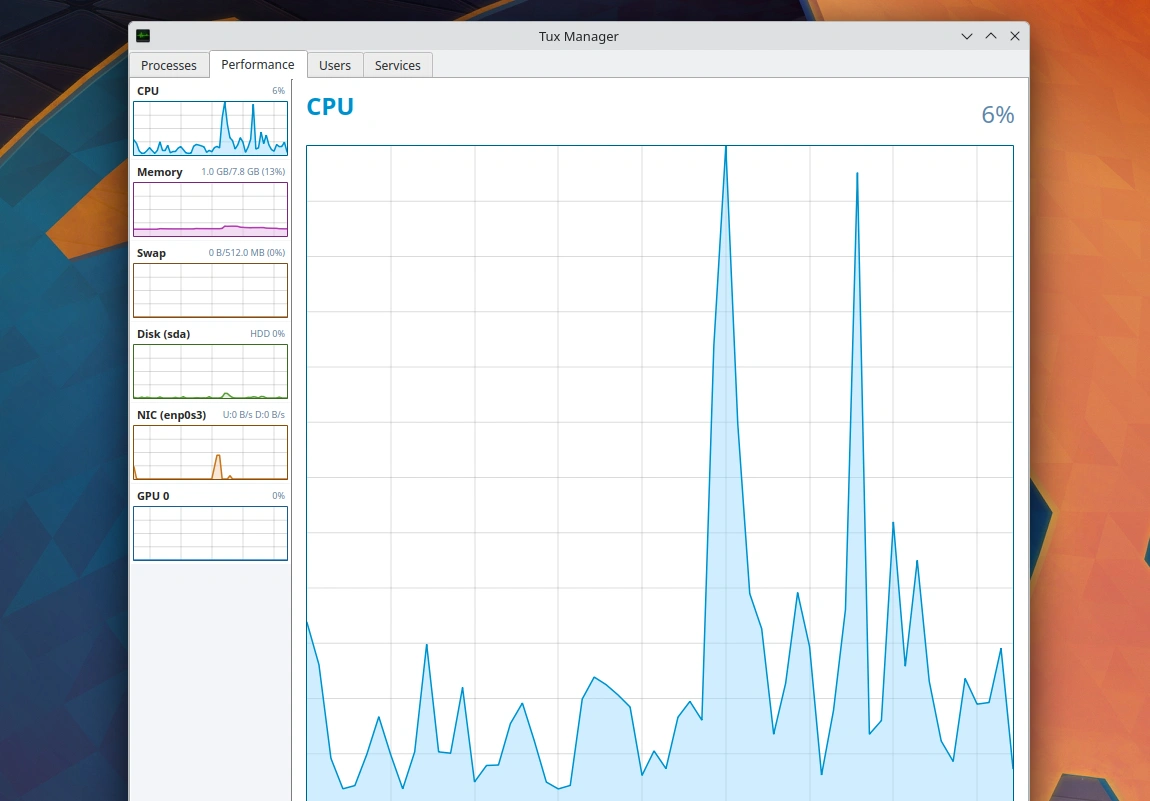Go to the Services tab

tap(397, 65)
